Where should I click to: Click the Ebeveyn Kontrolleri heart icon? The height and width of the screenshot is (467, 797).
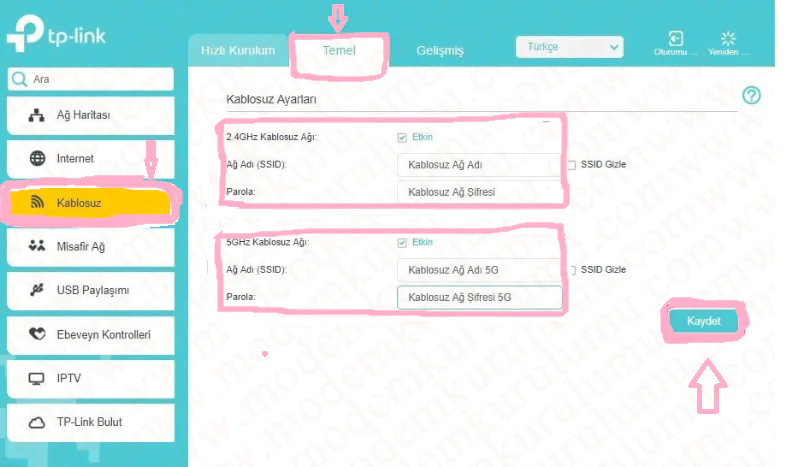pyautogui.click(x=37, y=334)
